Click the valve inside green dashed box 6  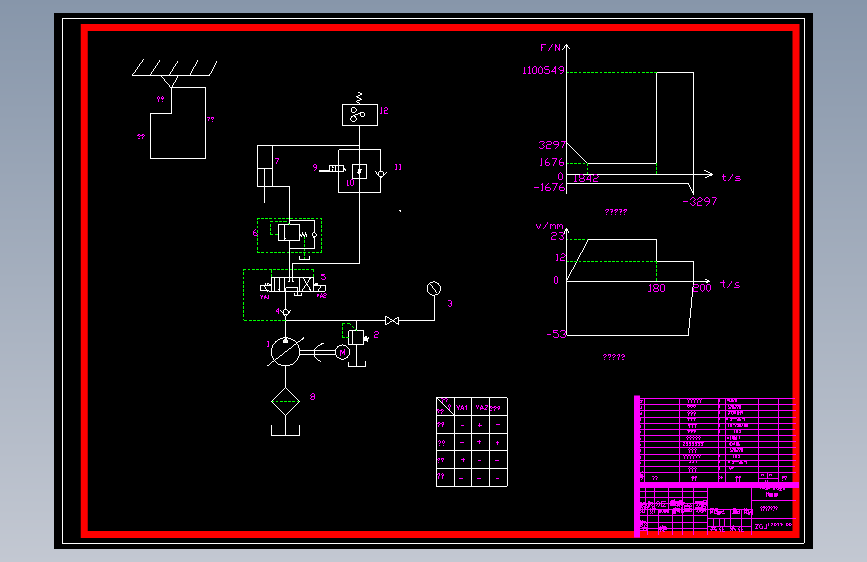pos(289,232)
